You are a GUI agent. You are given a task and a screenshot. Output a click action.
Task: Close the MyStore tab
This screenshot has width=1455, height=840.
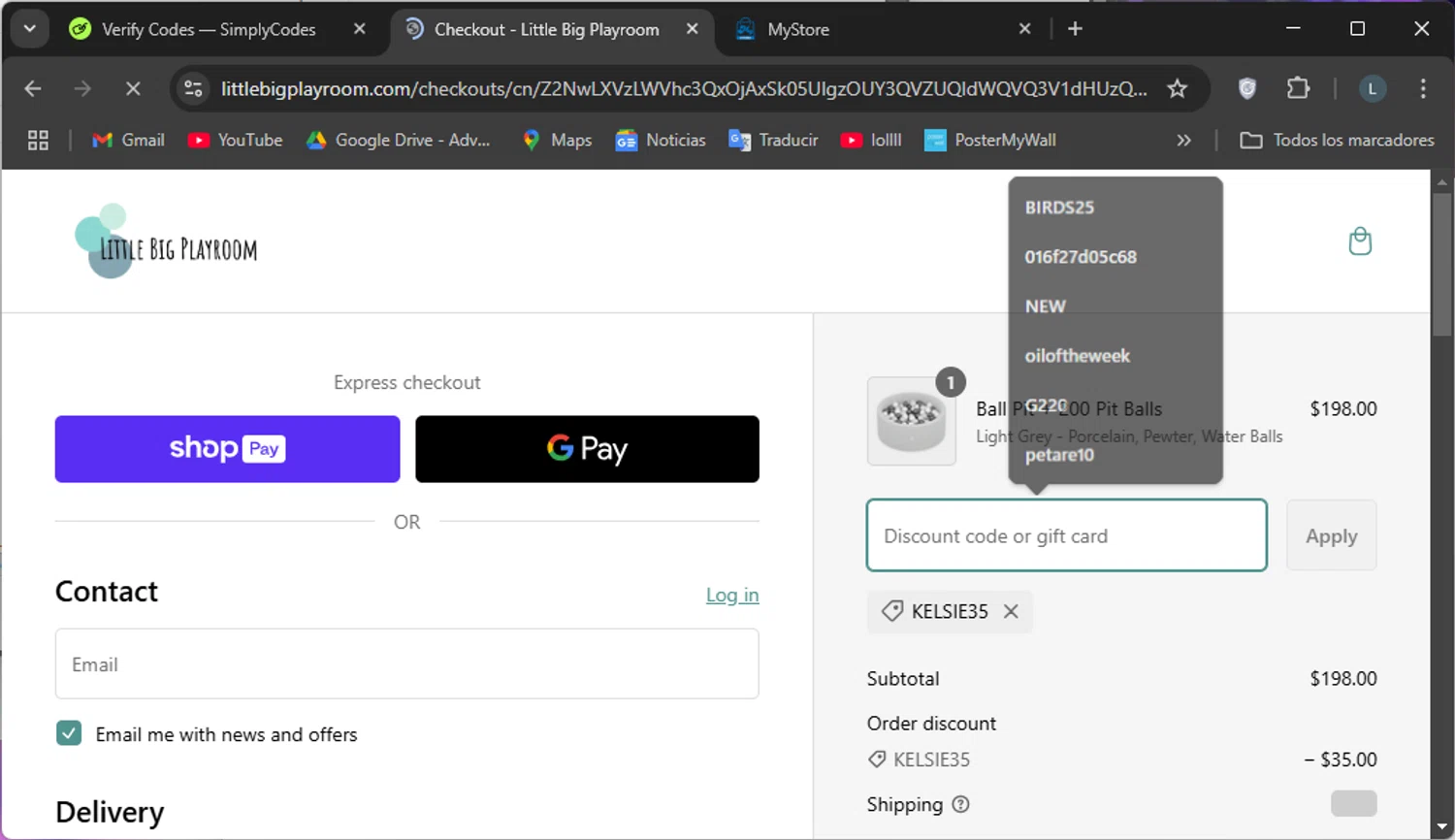point(1024,29)
